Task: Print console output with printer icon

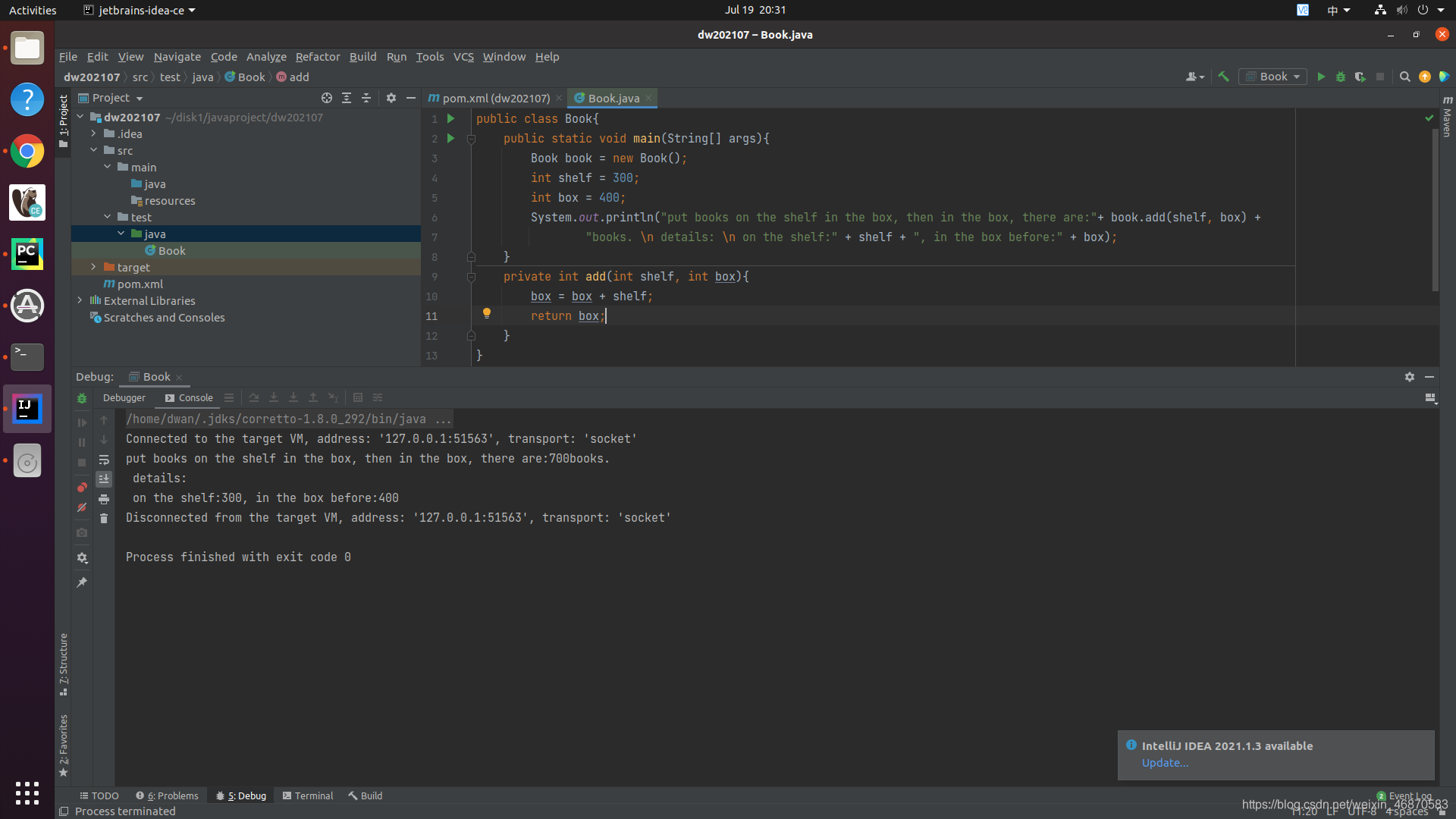Action: pos(104,499)
